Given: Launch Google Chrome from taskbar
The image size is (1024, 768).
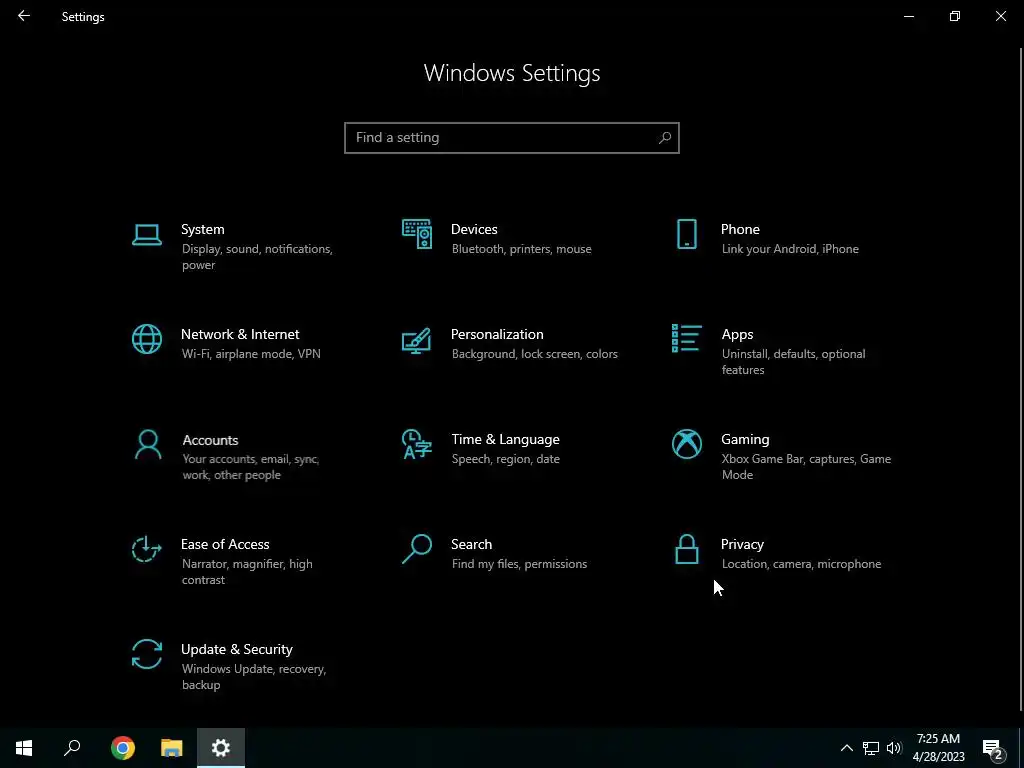Looking at the screenshot, I should pyautogui.click(x=123, y=748).
